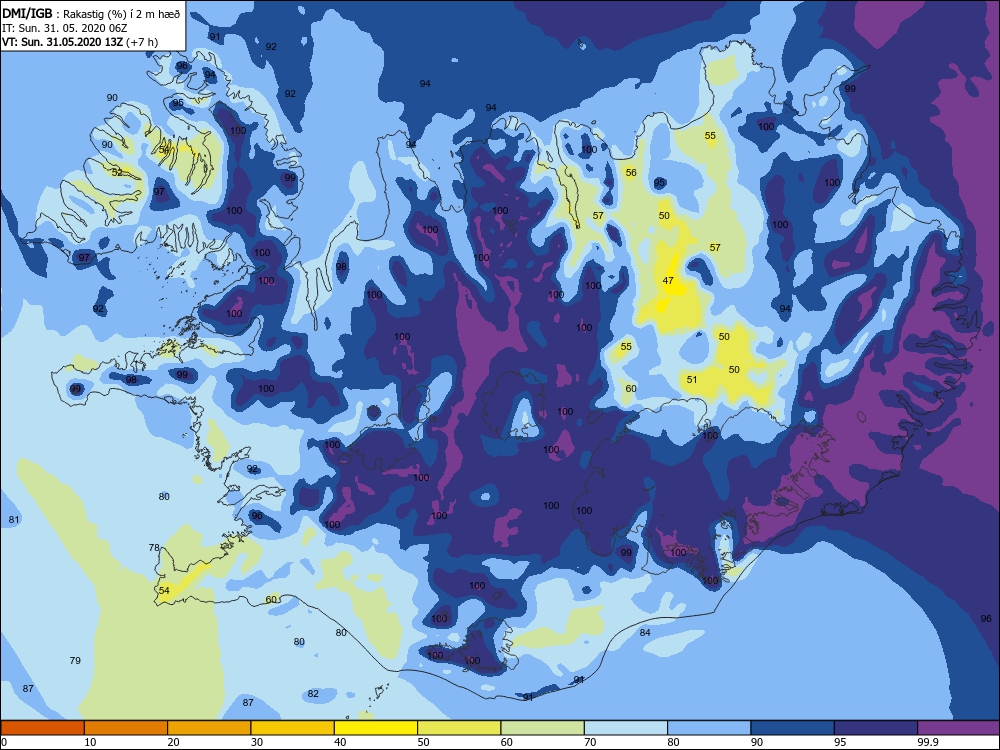Click the legend tick label 10
1000x750 pixels.
pyautogui.click(x=91, y=742)
